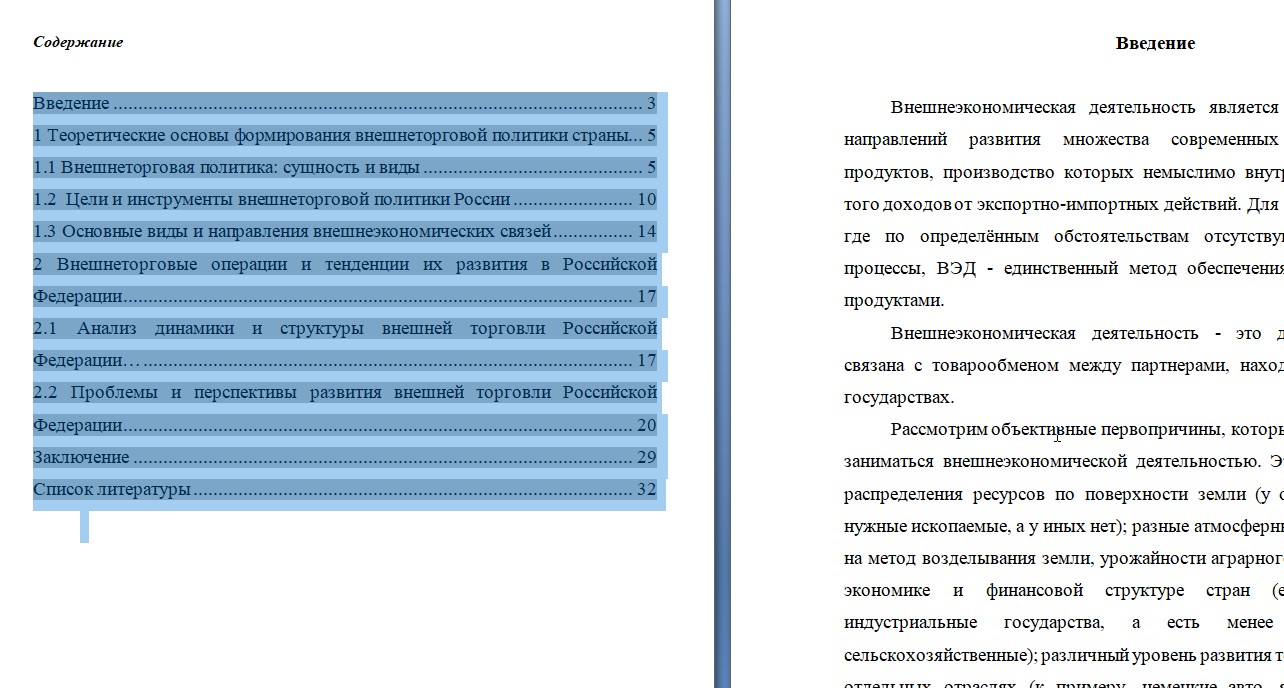Click entry '1.1 Внешнеторговая политика: сущность и виды'
Image resolution: width=1284 pixels, height=688 pixels.
point(345,167)
